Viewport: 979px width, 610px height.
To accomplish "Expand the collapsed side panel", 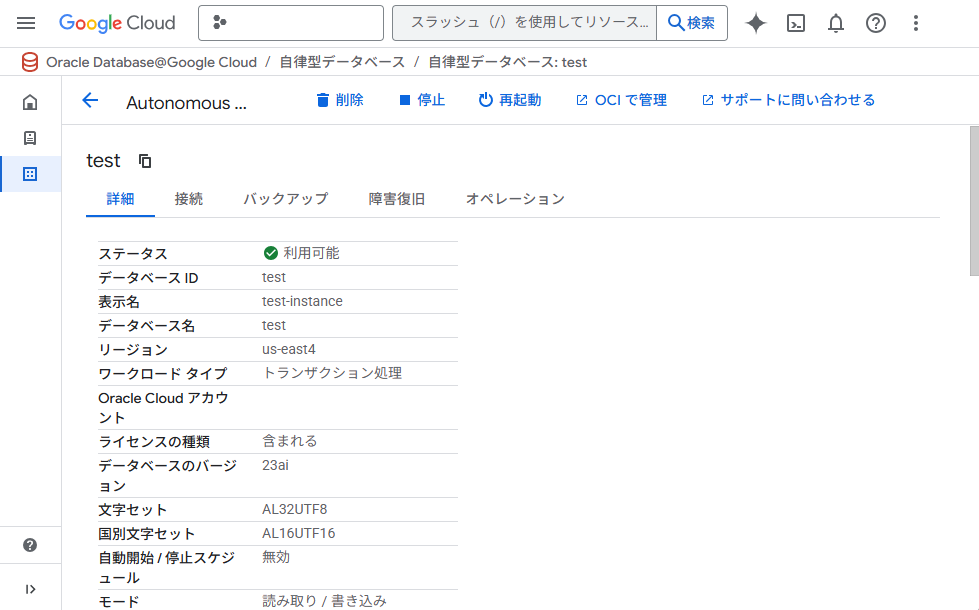I will 30,589.
